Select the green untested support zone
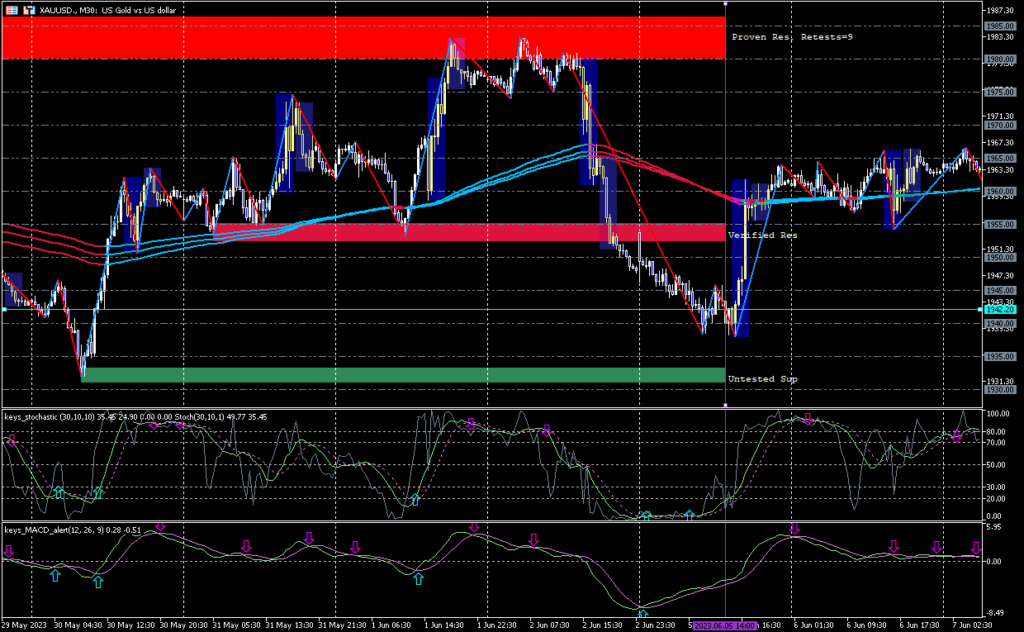 [x=400, y=375]
